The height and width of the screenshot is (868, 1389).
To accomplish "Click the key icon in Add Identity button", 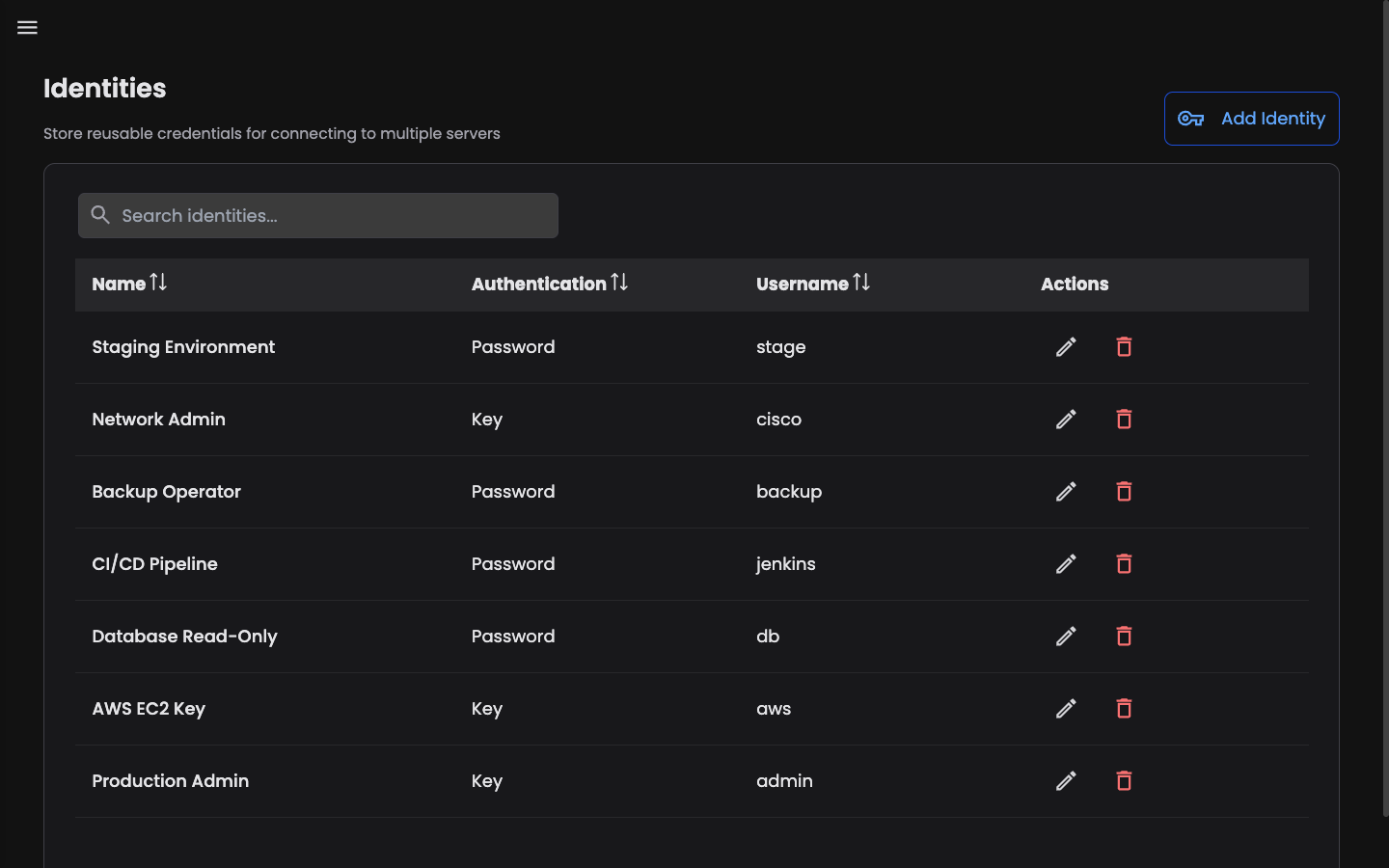I will pyautogui.click(x=1190, y=119).
